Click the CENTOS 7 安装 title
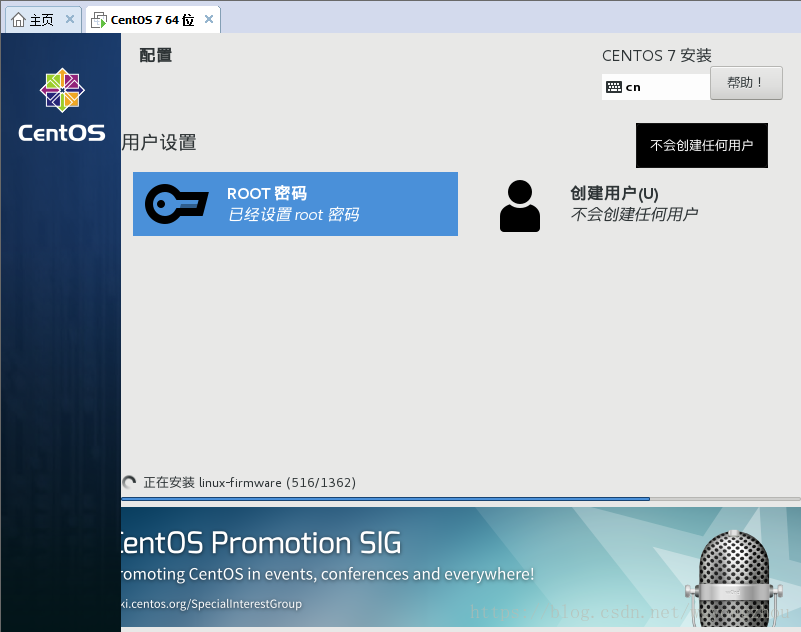Image resolution: width=801 pixels, height=632 pixels. 656,55
